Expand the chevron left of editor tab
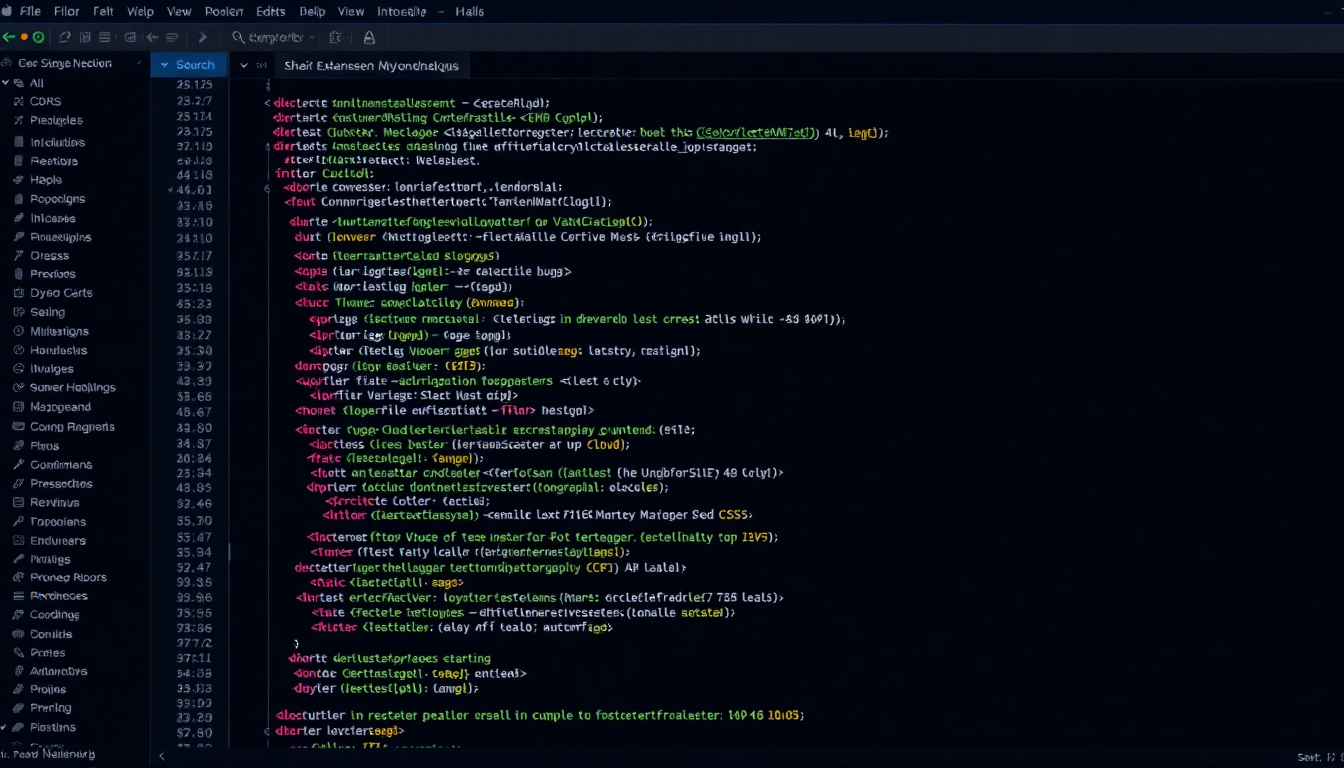1344x768 pixels. click(243, 65)
